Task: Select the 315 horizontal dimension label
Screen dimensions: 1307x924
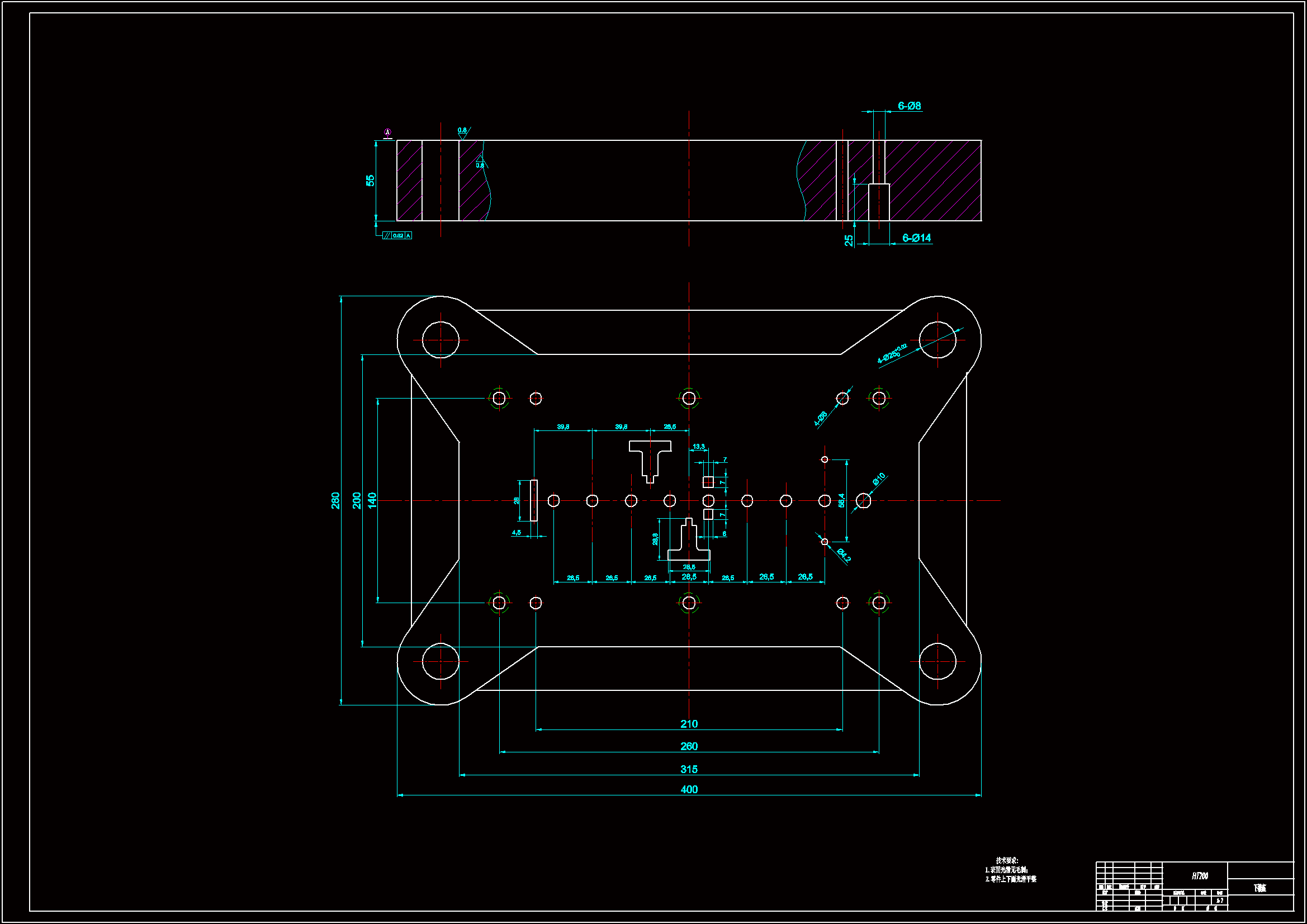Action: point(689,769)
